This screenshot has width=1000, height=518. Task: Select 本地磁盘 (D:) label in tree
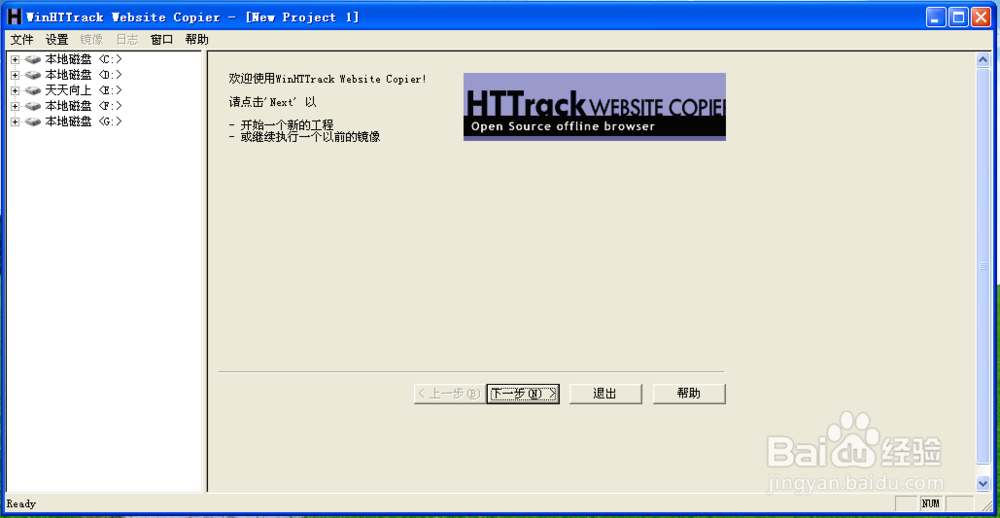pos(83,75)
